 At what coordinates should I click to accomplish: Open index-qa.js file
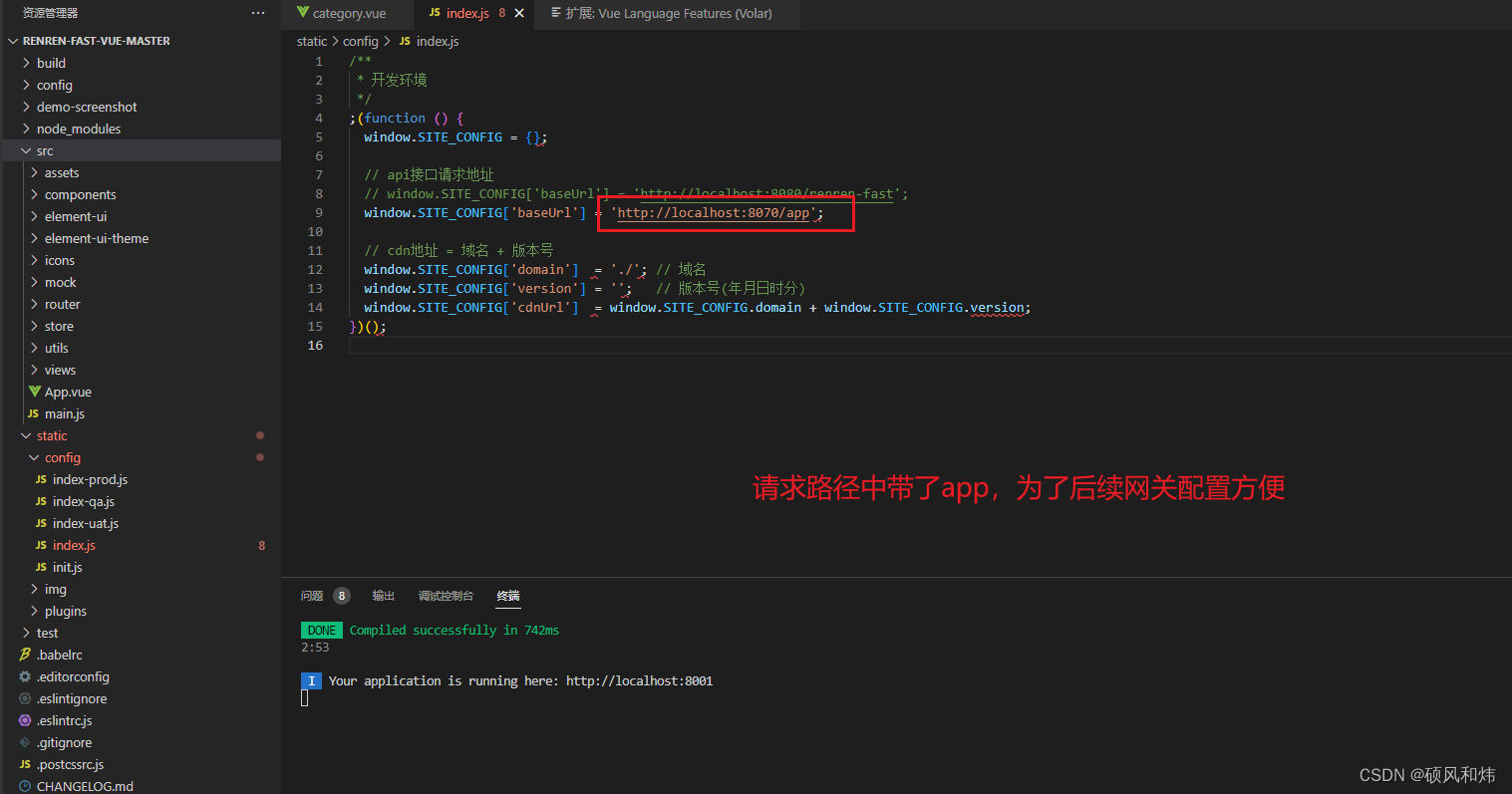point(84,501)
